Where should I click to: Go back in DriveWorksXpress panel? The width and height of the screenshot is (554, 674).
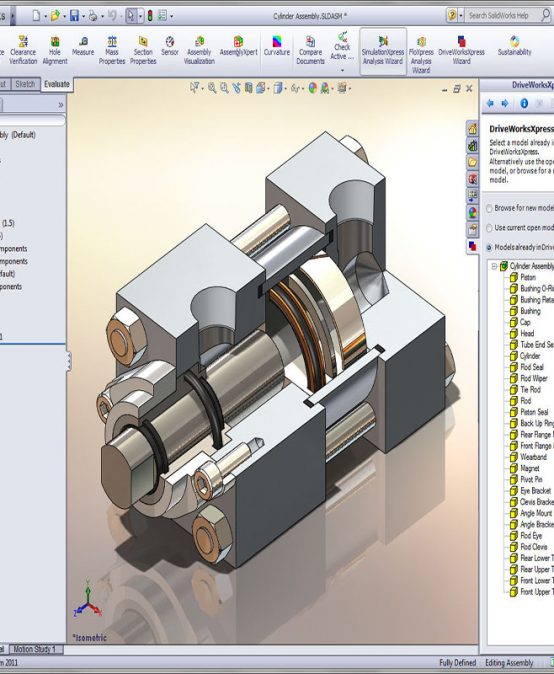coord(490,103)
